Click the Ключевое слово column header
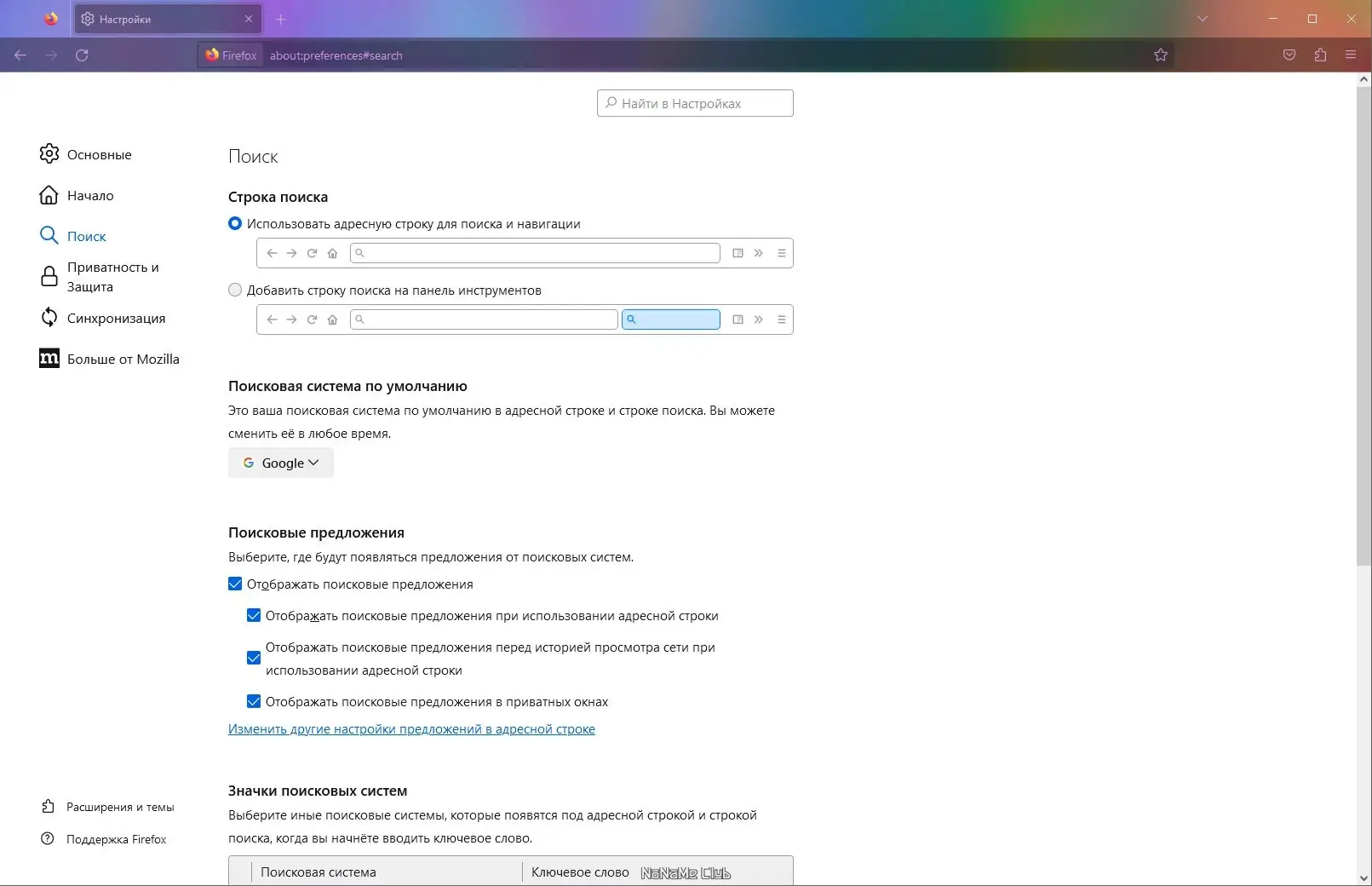Image resolution: width=1372 pixels, height=886 pixels. pos(580,872)
